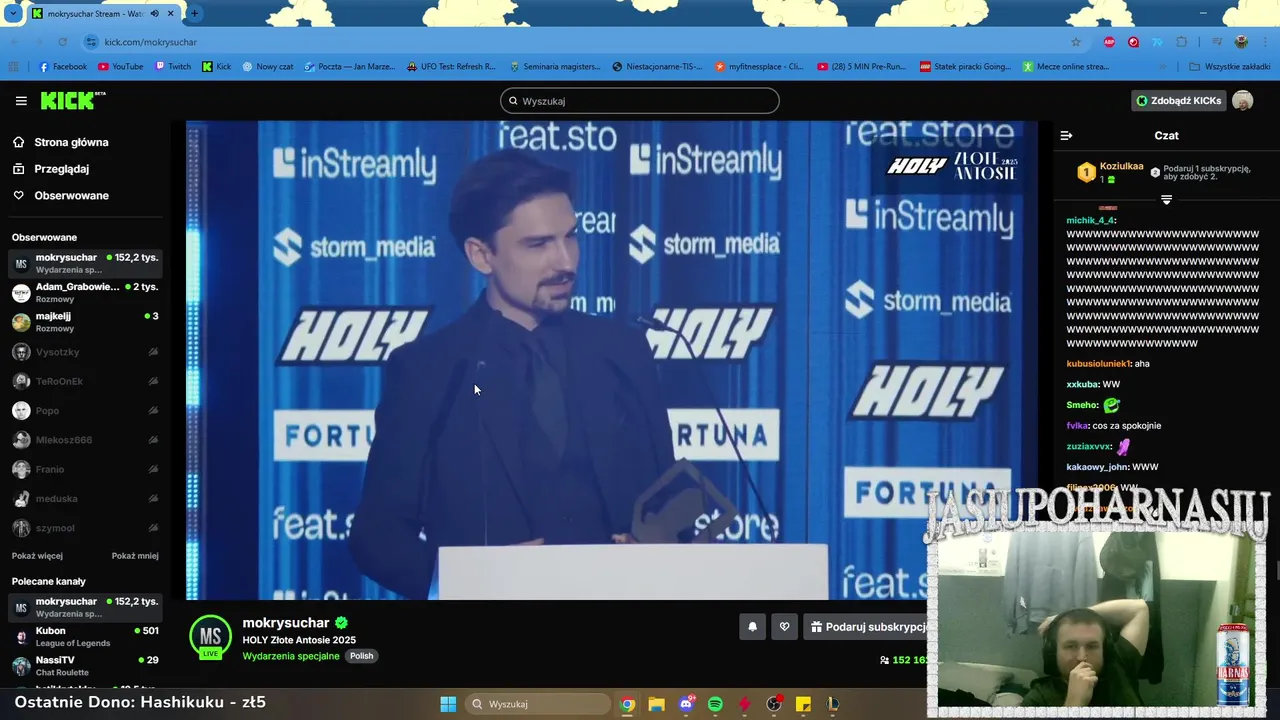
Task: Expand the Koziulkaa gifter leaderboard chevron
Action: pos(1166,200)
